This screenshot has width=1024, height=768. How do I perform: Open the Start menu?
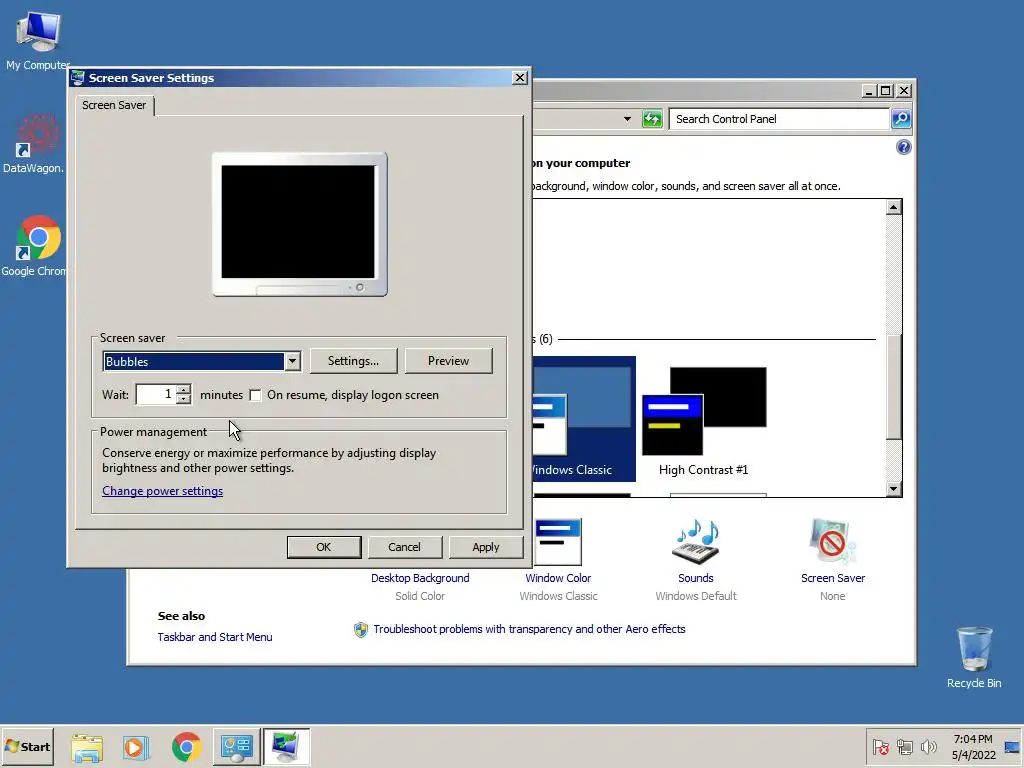click(x=27, y=746)
